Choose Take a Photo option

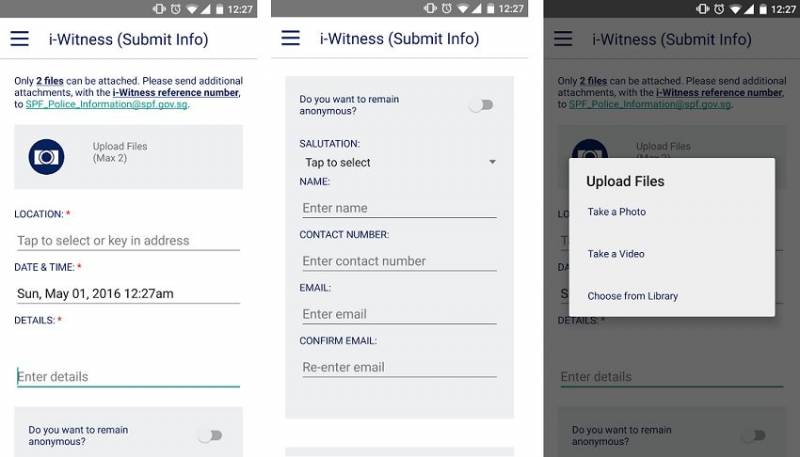tap(617, 212)
